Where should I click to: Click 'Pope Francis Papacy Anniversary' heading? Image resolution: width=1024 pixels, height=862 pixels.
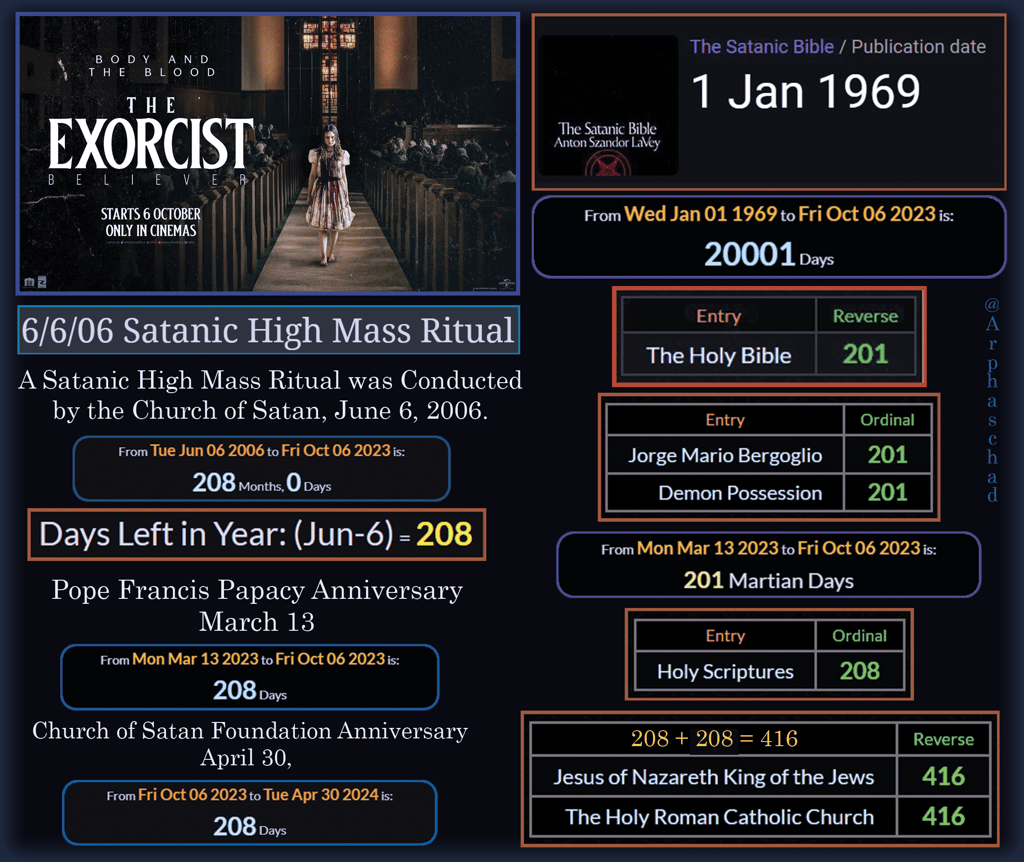[257, 590]
